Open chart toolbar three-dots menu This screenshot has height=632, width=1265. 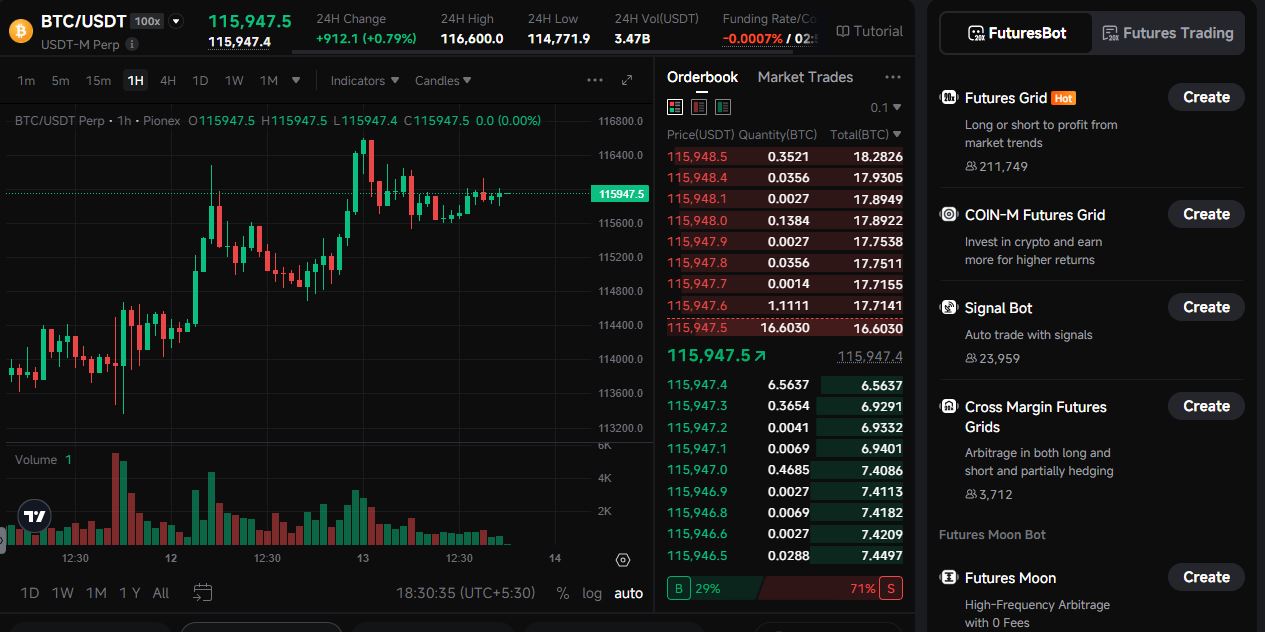tap(595, 80)
